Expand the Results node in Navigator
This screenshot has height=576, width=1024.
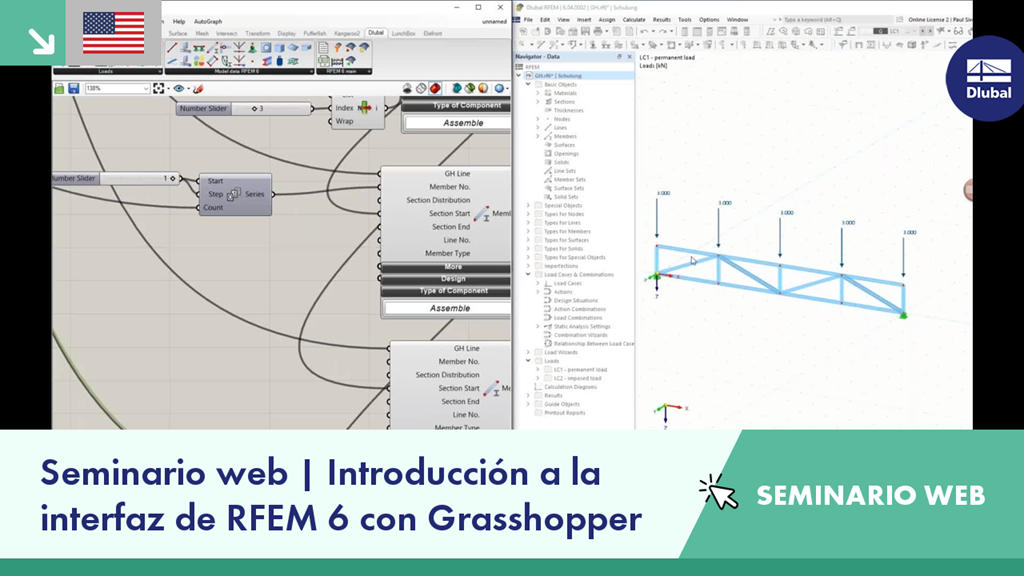coord(528,395)
